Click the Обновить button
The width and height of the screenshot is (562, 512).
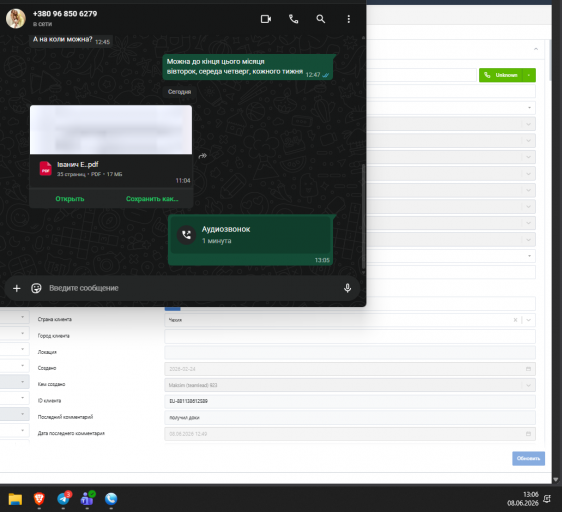pos(528,458)
